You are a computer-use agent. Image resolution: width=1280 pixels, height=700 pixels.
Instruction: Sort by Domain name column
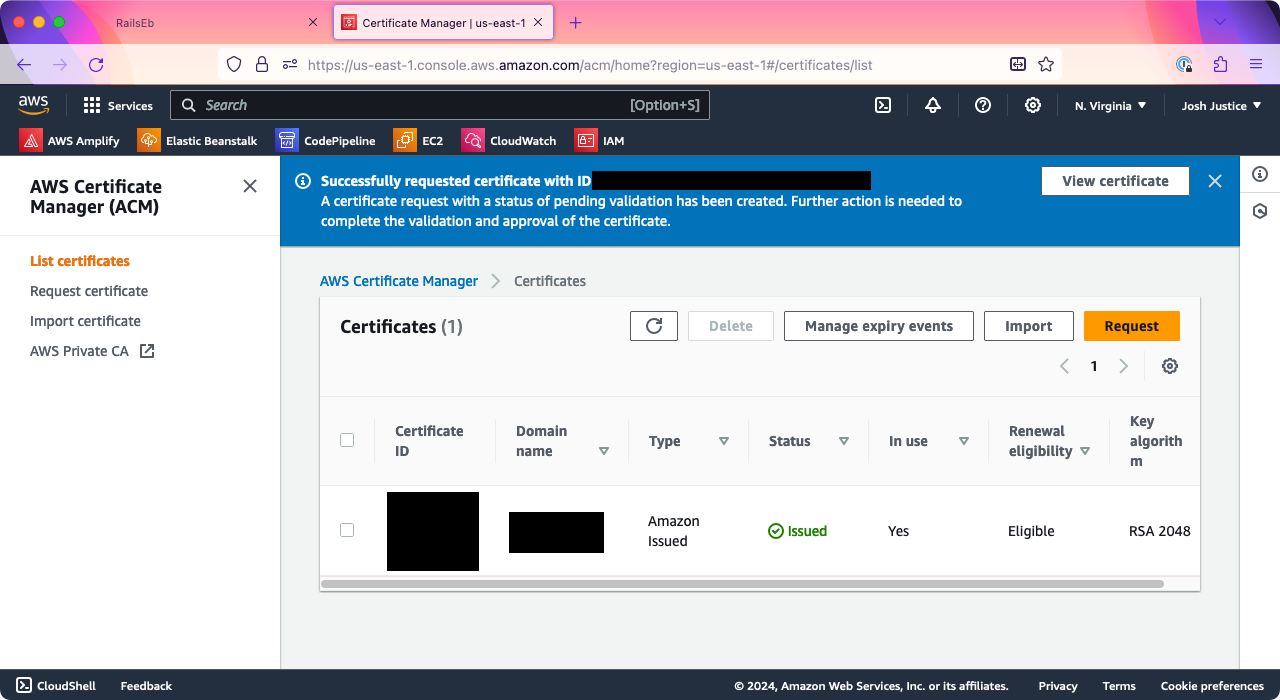[604, 451]
